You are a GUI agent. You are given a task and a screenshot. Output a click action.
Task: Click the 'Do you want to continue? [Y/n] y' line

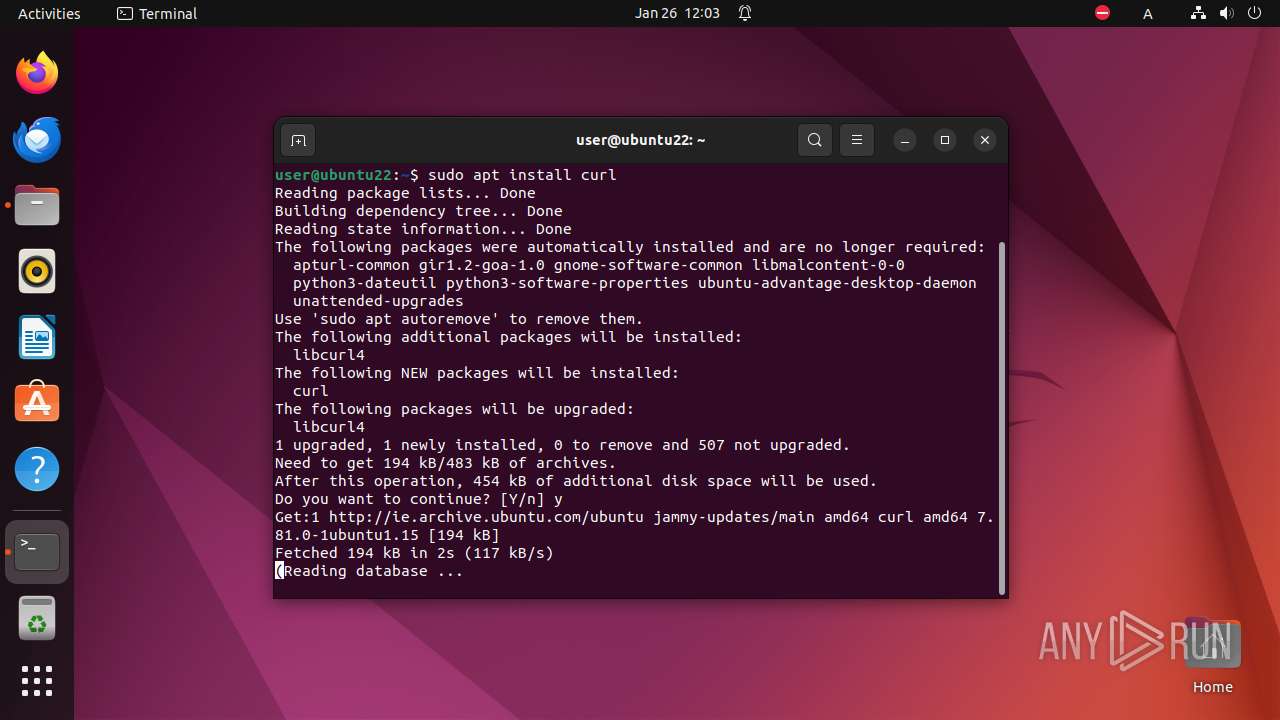click(x=419, y=499)
